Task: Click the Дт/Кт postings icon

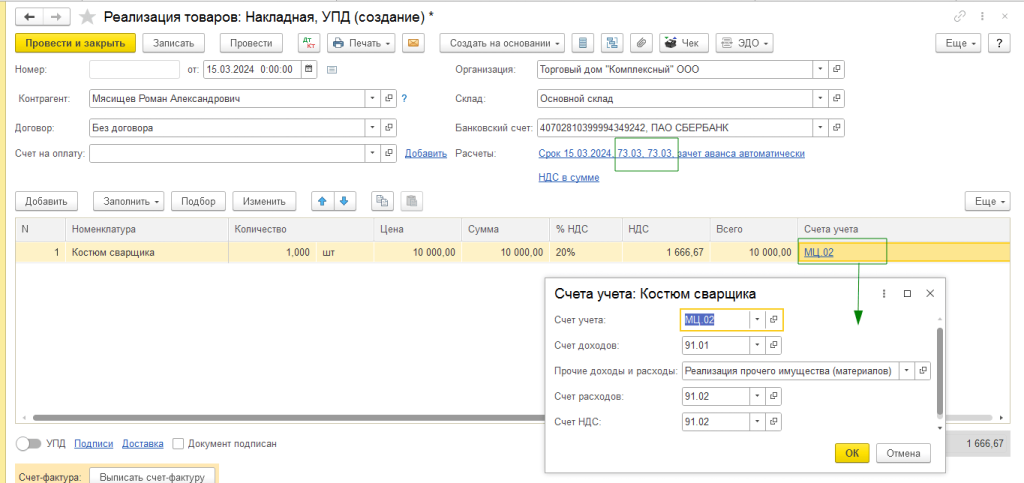Action: click(x=307, y=43)
